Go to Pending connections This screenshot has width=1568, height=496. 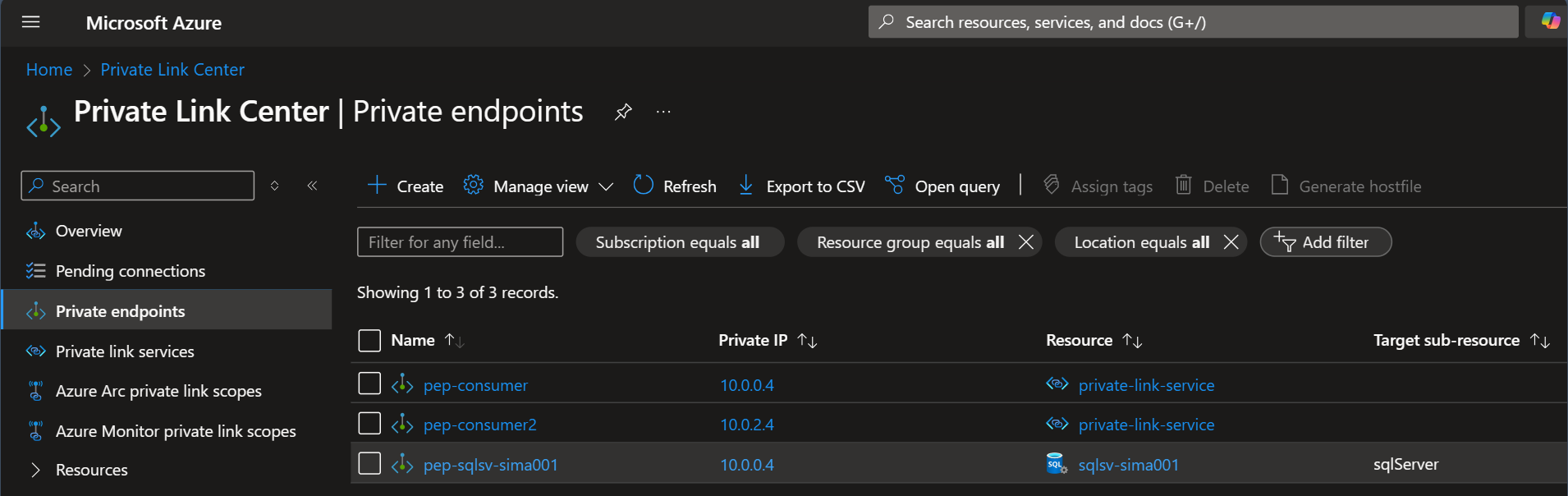pos(130,271)
